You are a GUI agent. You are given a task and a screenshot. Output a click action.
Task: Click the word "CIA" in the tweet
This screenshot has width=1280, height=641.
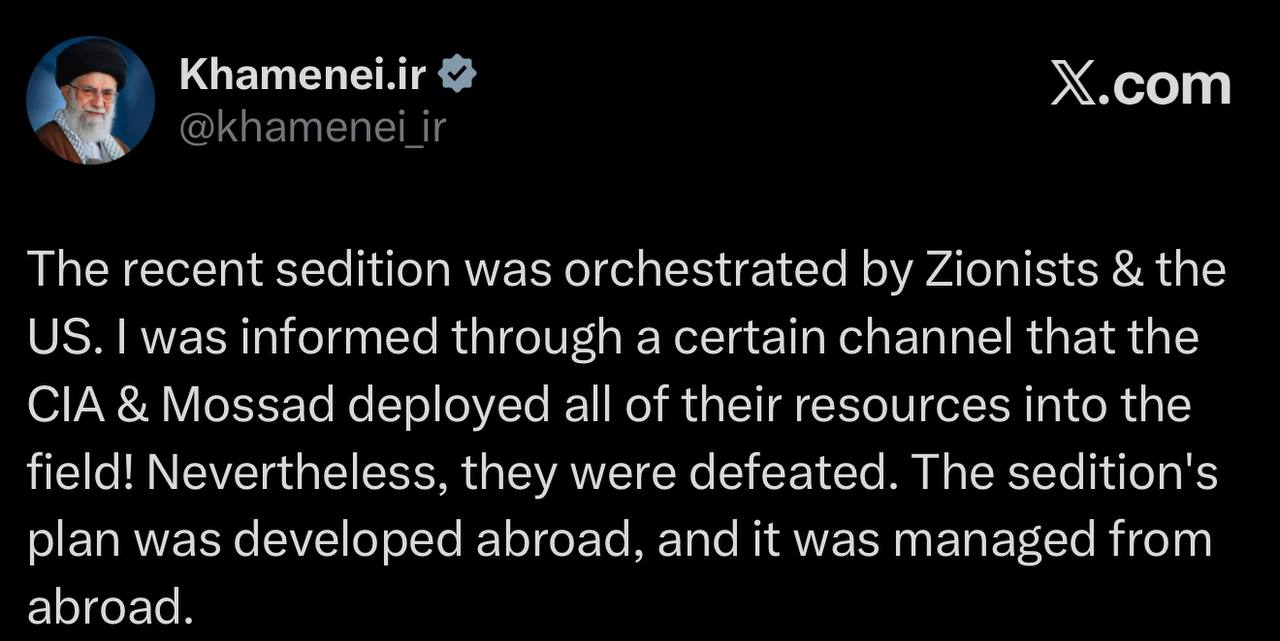[62, 405]
